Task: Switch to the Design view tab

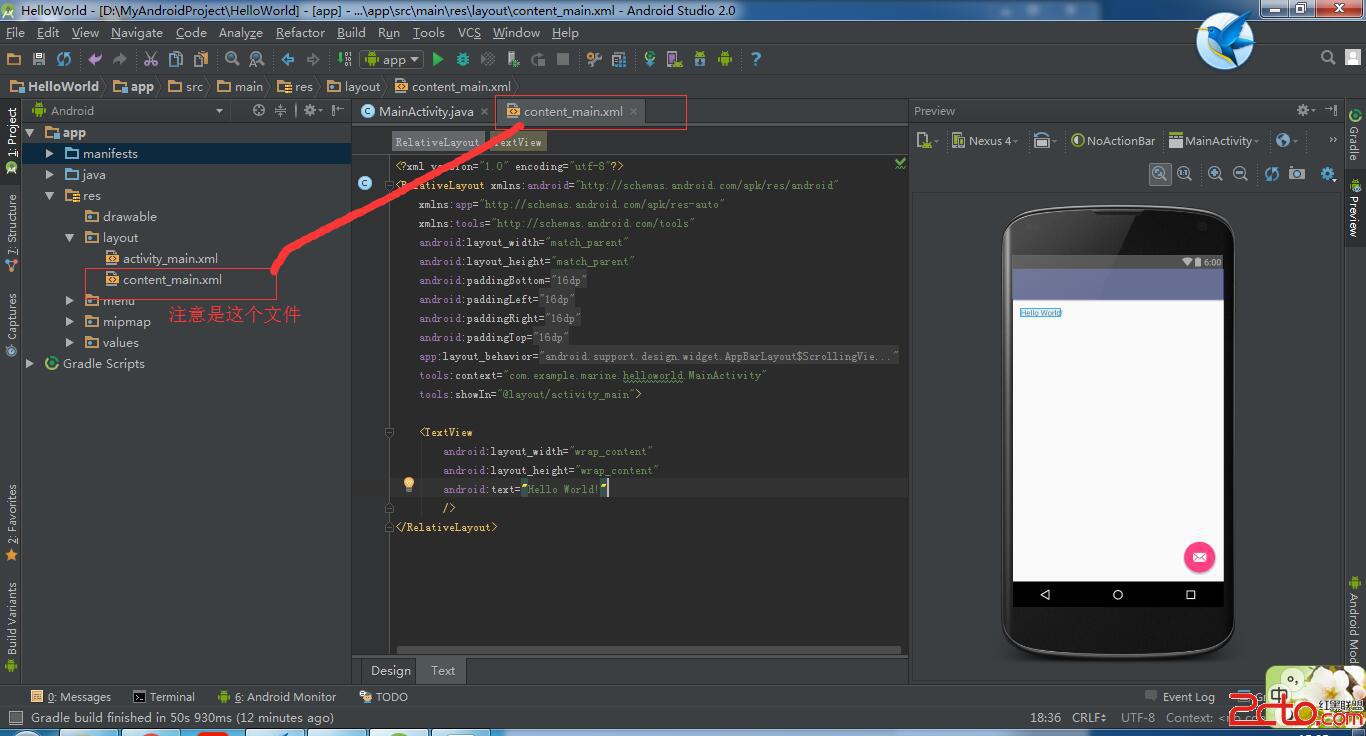Action: click(x=390, y=671)
